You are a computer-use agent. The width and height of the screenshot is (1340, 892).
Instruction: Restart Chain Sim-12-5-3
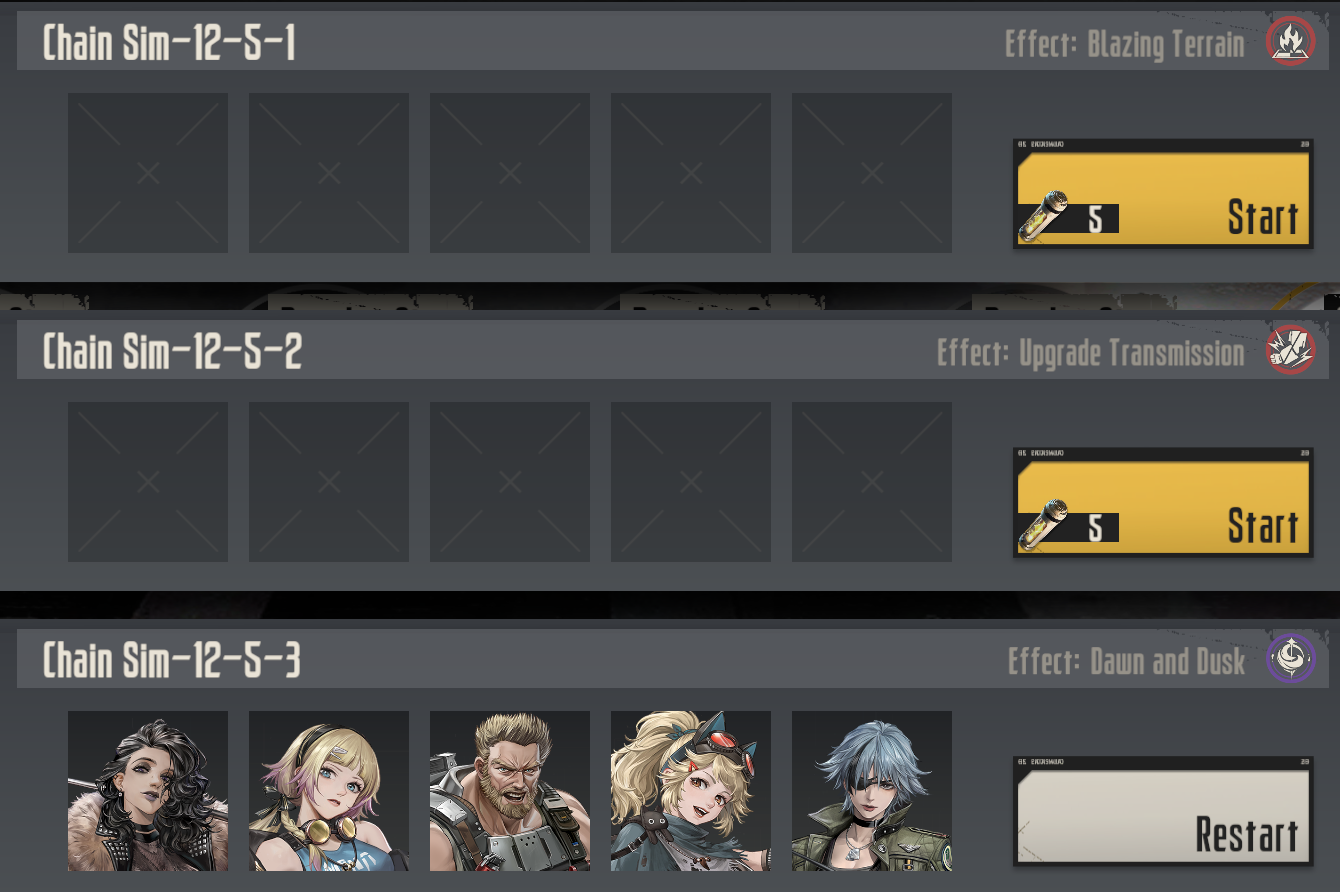(1163, 811)
